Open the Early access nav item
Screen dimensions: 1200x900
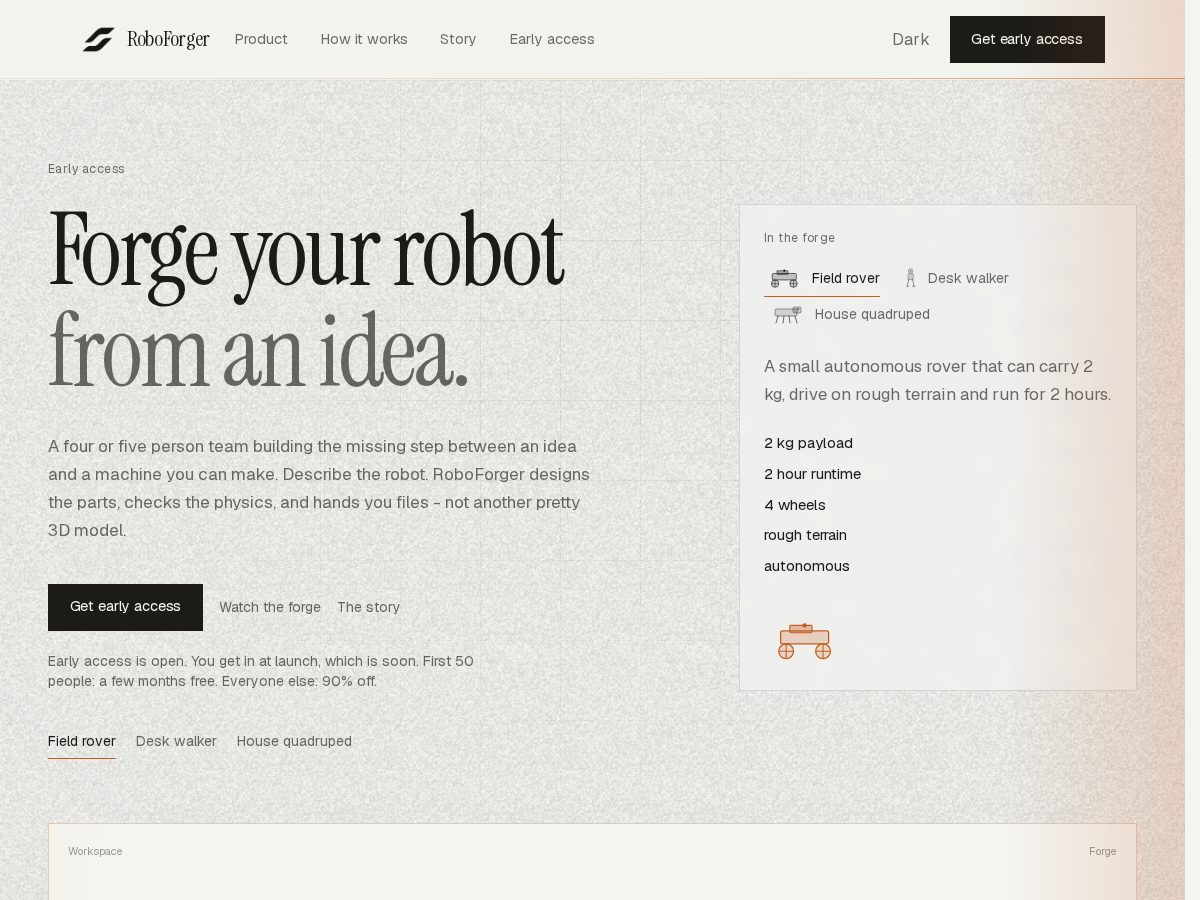552,39
